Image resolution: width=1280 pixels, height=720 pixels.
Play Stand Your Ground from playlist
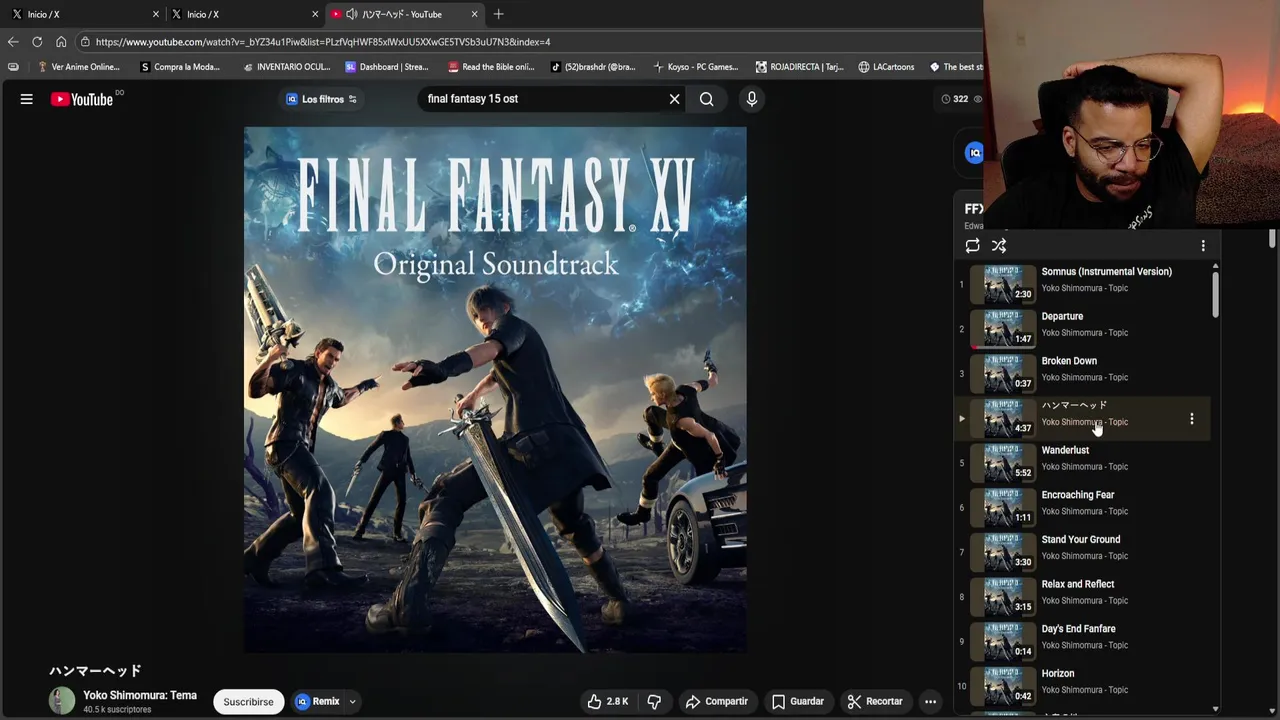click(1080, 540)
